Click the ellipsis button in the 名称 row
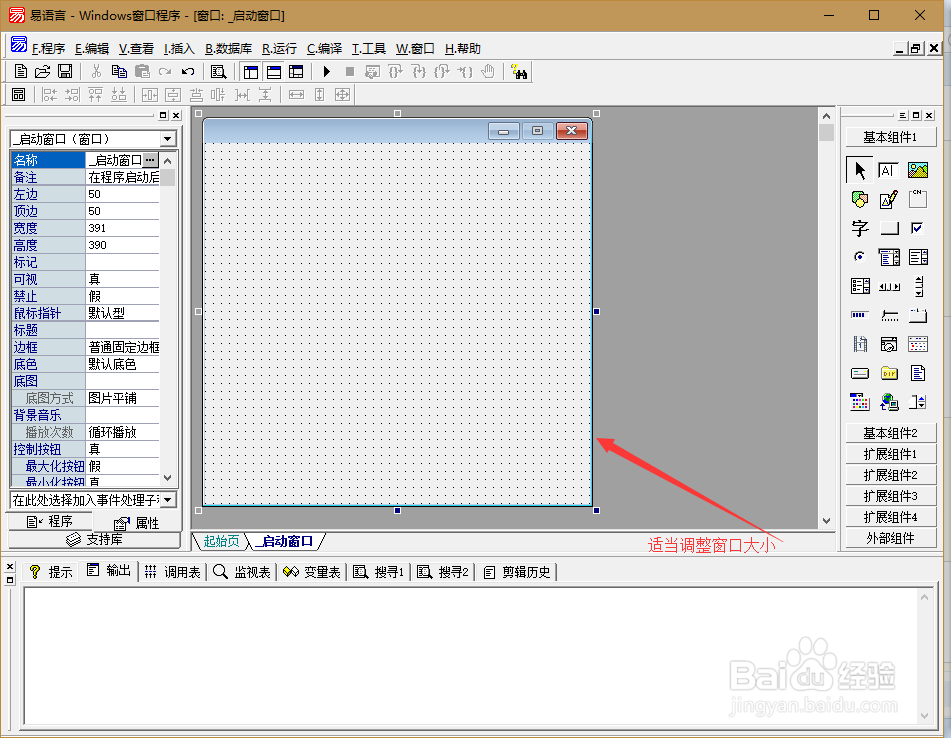The image size is (951, 738). [x=150, y=160]
